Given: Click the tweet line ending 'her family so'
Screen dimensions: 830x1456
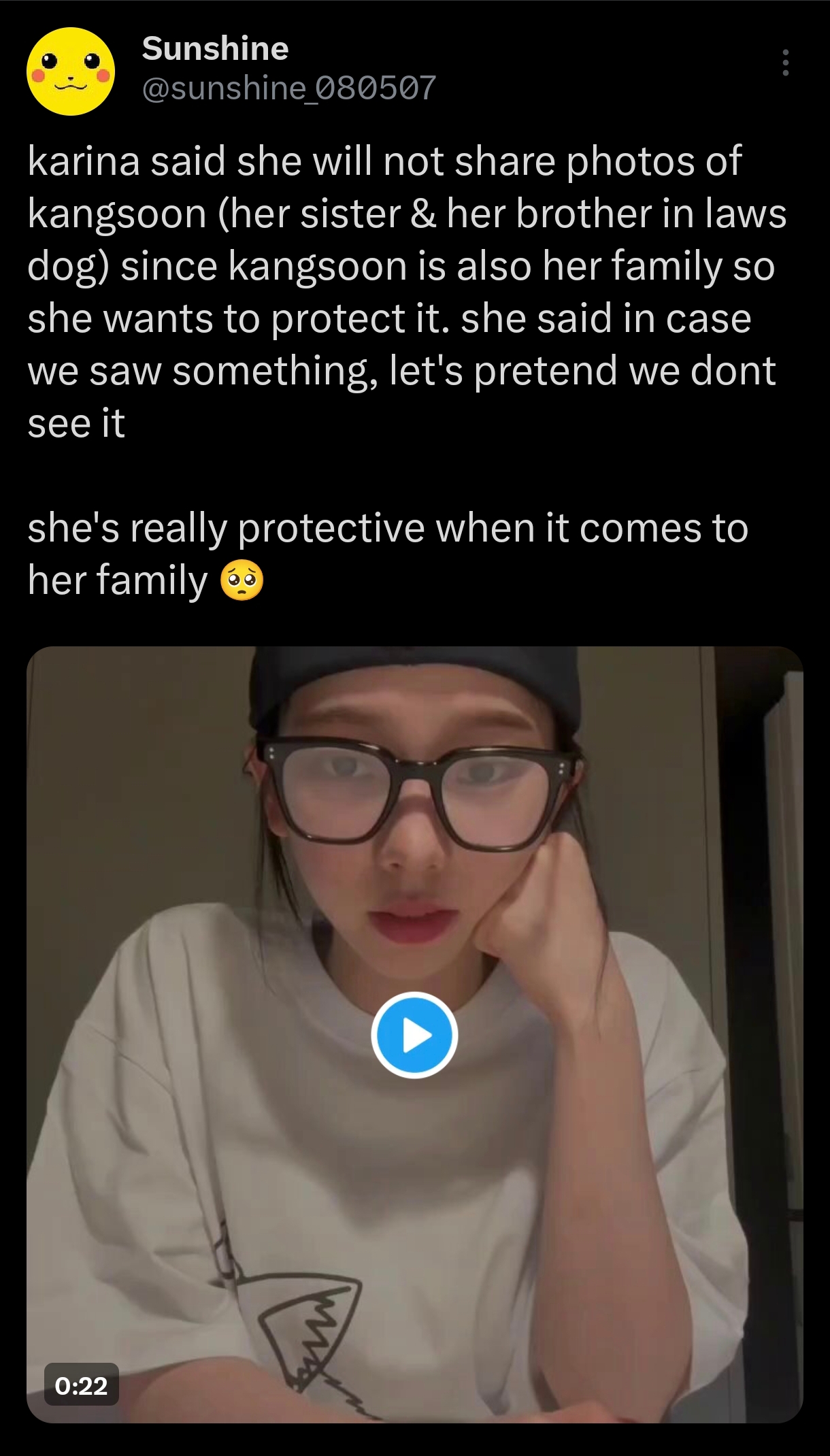Looking at the screenshot, I should 401,266.
